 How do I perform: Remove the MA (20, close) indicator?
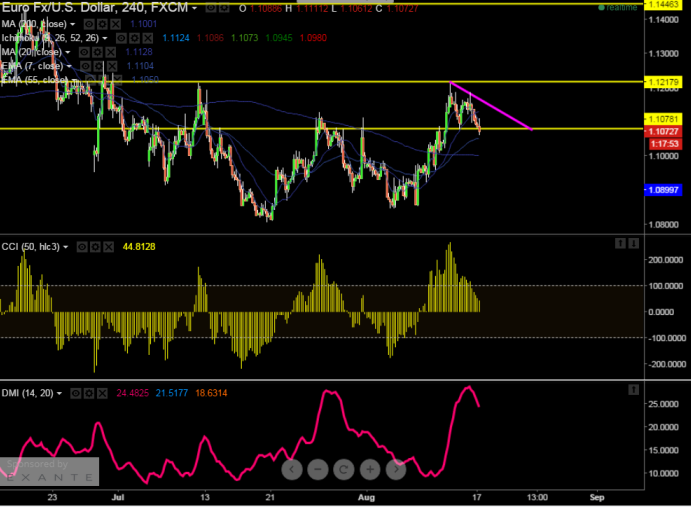point(111,52)
